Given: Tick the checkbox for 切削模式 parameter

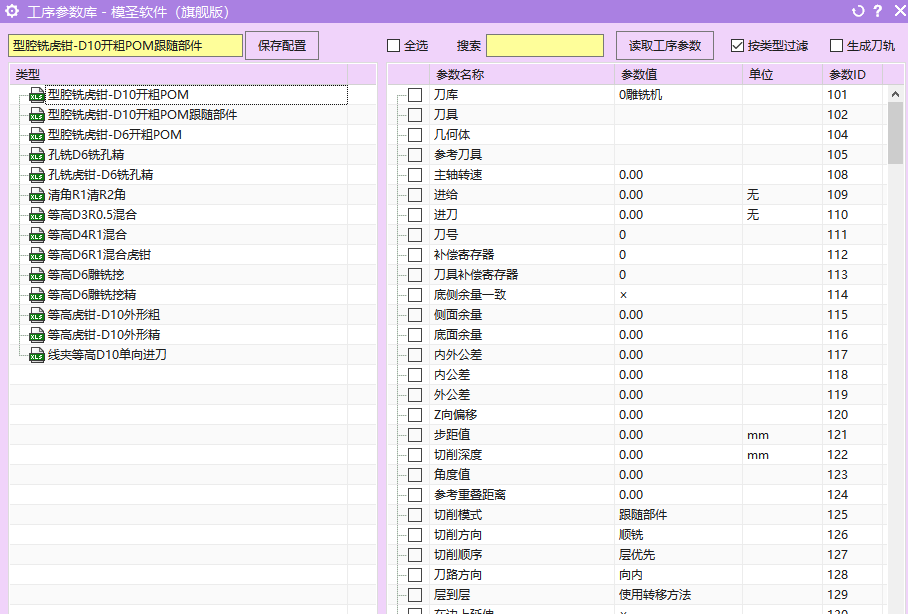Looking at the screenshot, I should point(415,514).
